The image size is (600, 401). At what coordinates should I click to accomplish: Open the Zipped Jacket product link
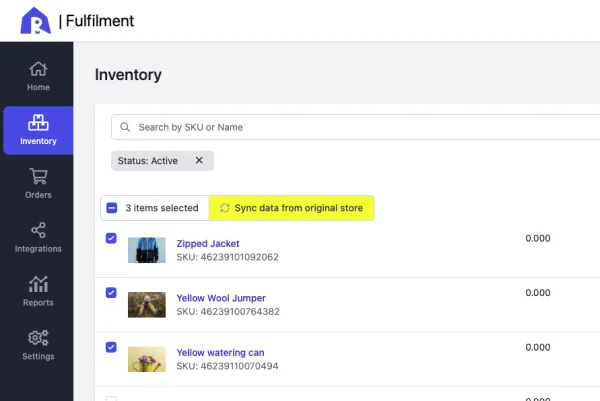pos(208,244)
